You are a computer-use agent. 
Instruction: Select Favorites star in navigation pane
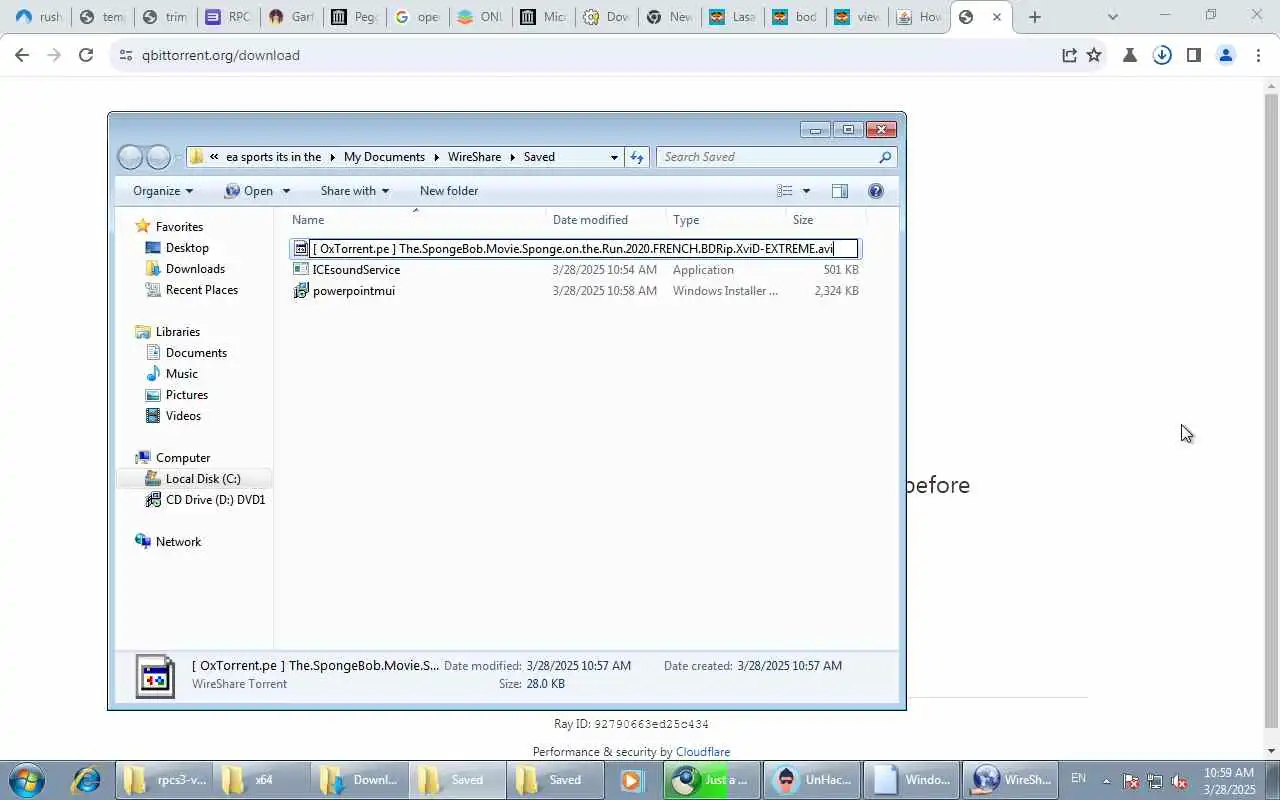click(143, 226)
